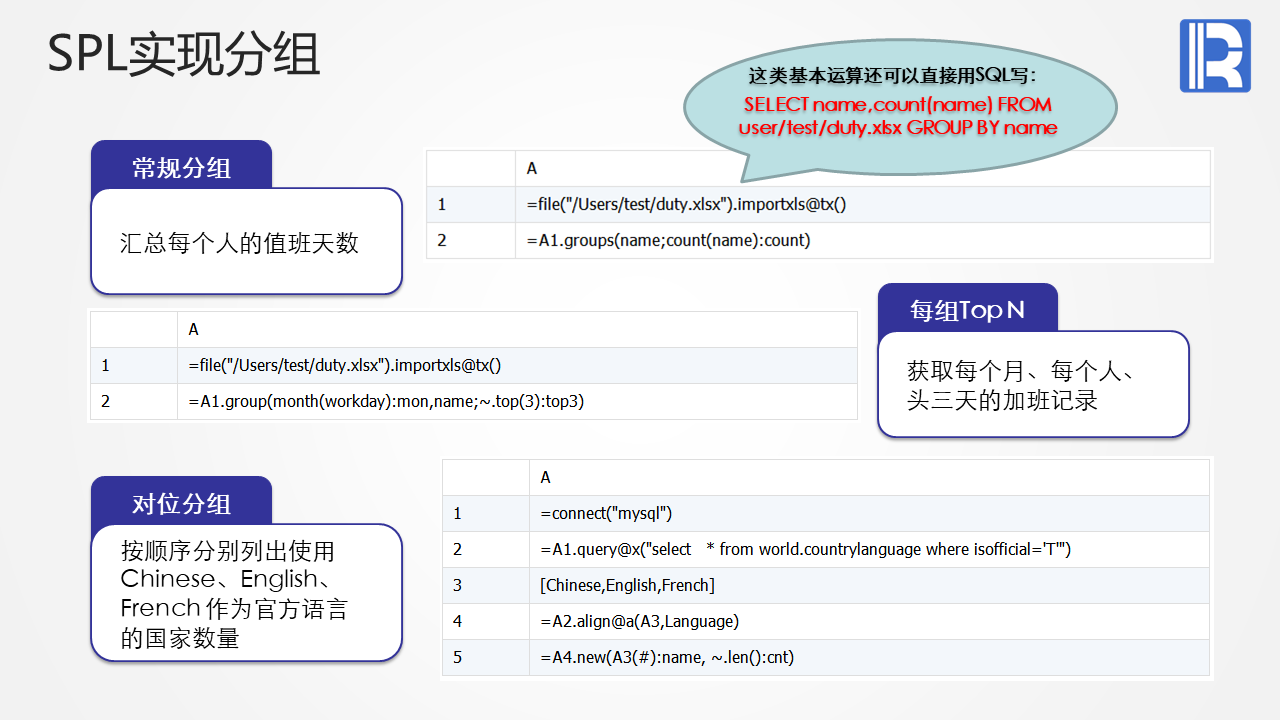Select row number 5 in the mysql table
This screenshot has height=720, width=1280.
pyautogui.click(x=486, y=657)
